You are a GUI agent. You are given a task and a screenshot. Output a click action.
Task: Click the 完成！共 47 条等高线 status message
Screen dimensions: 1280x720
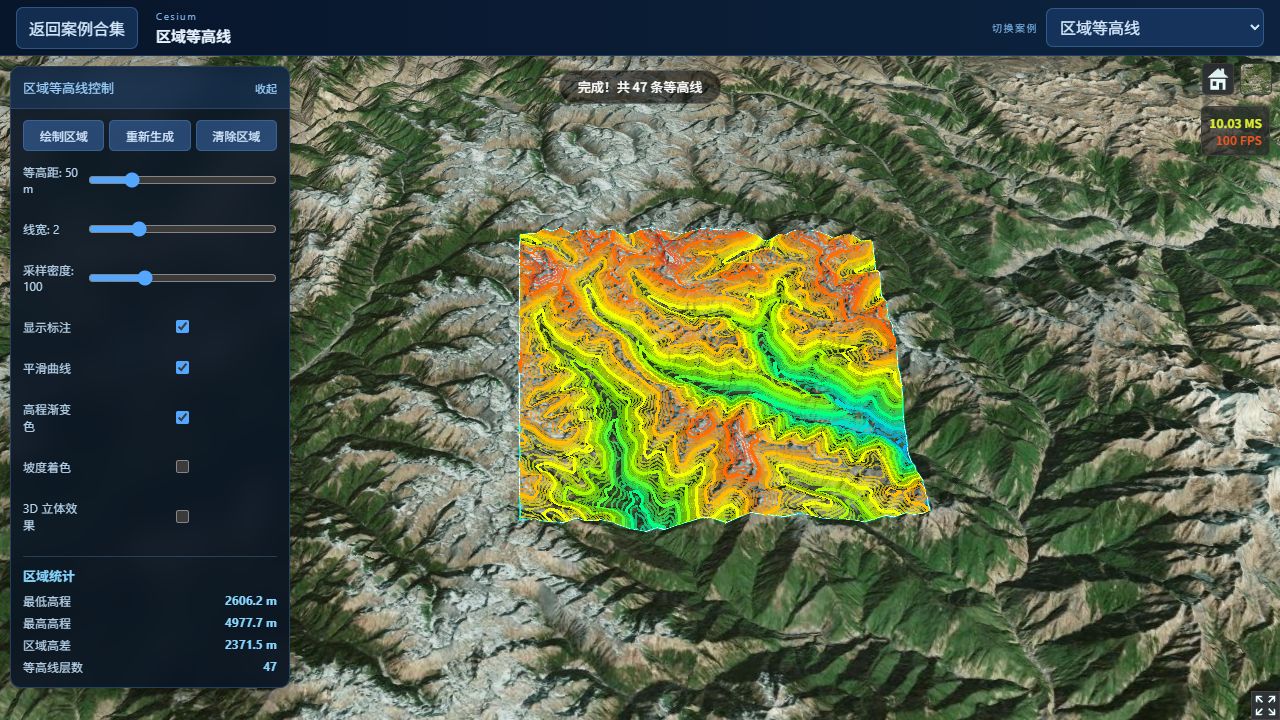pos(640,87)
